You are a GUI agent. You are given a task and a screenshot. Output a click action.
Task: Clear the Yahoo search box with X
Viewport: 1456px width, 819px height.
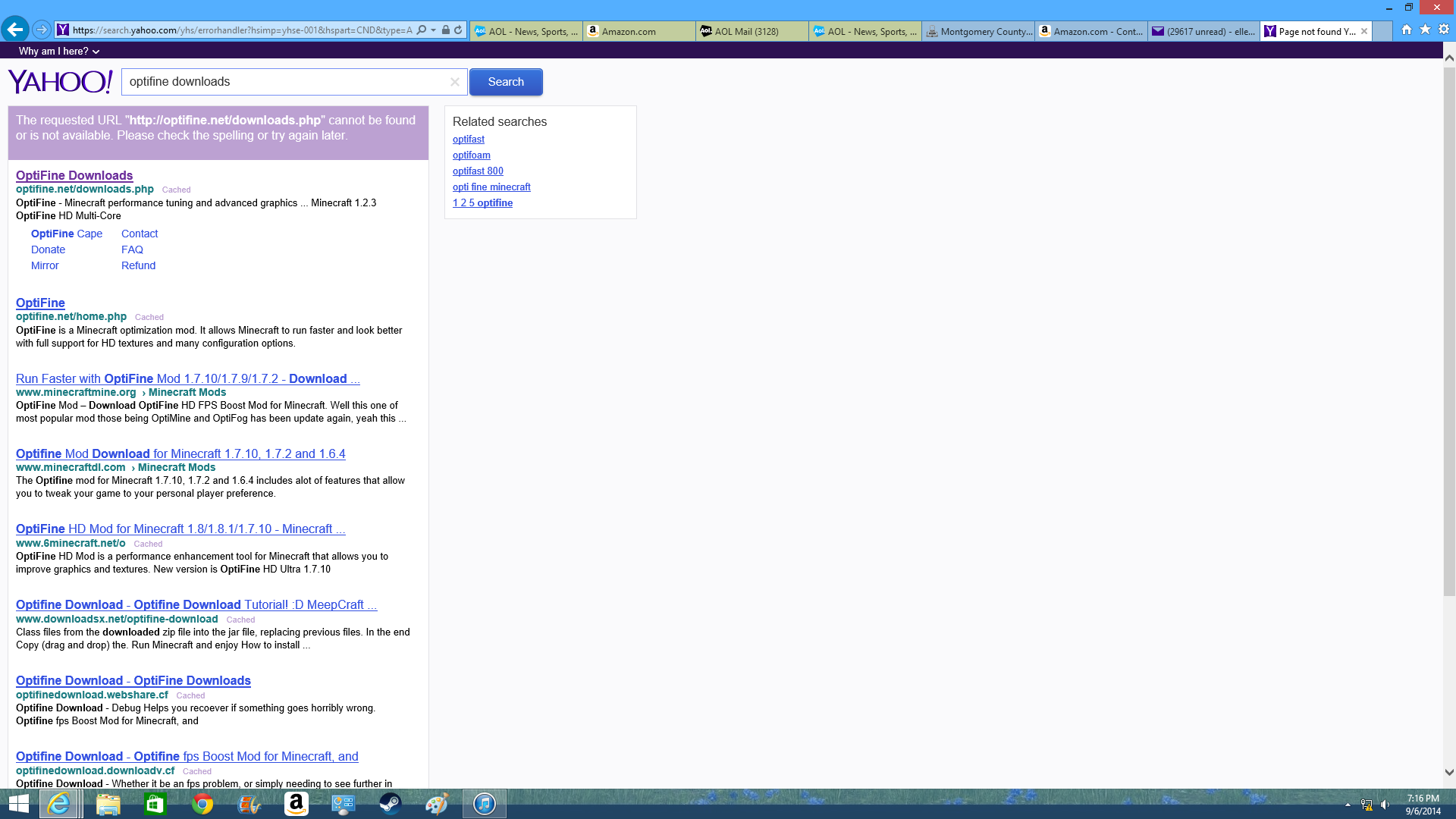point(455,82)
